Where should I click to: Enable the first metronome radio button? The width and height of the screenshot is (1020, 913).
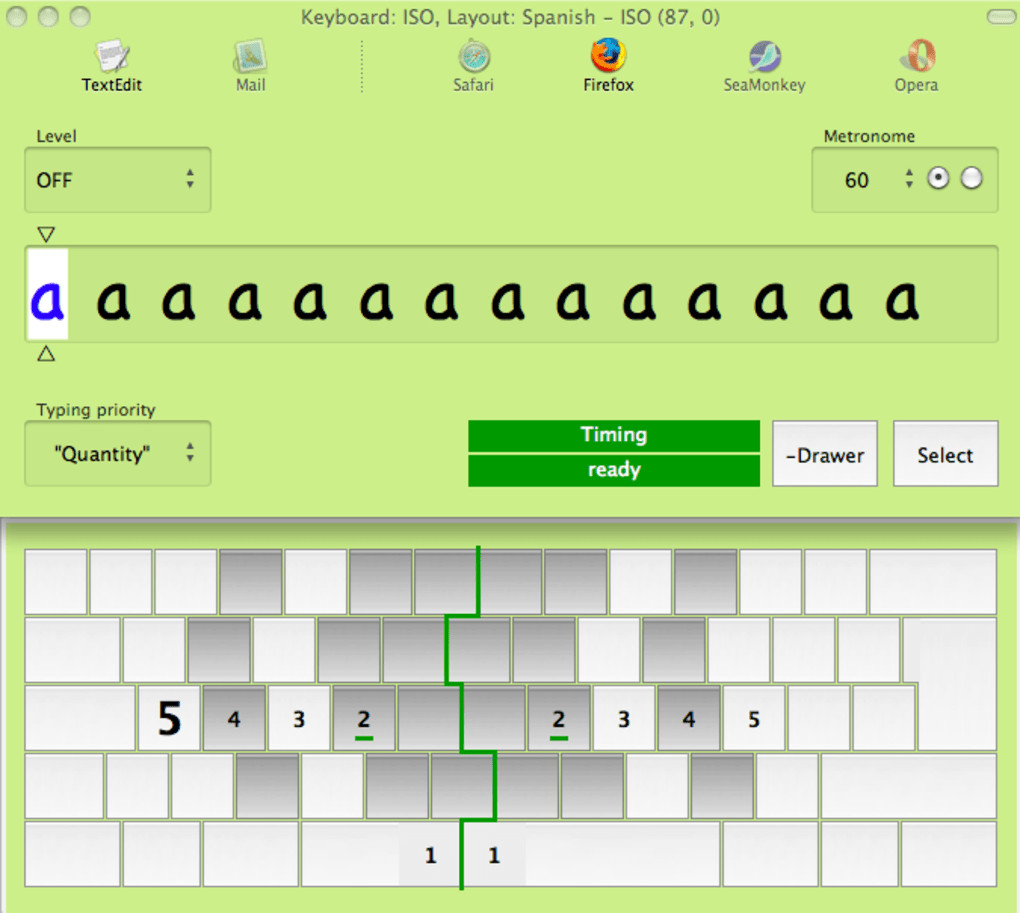click(x=938, y=178)
